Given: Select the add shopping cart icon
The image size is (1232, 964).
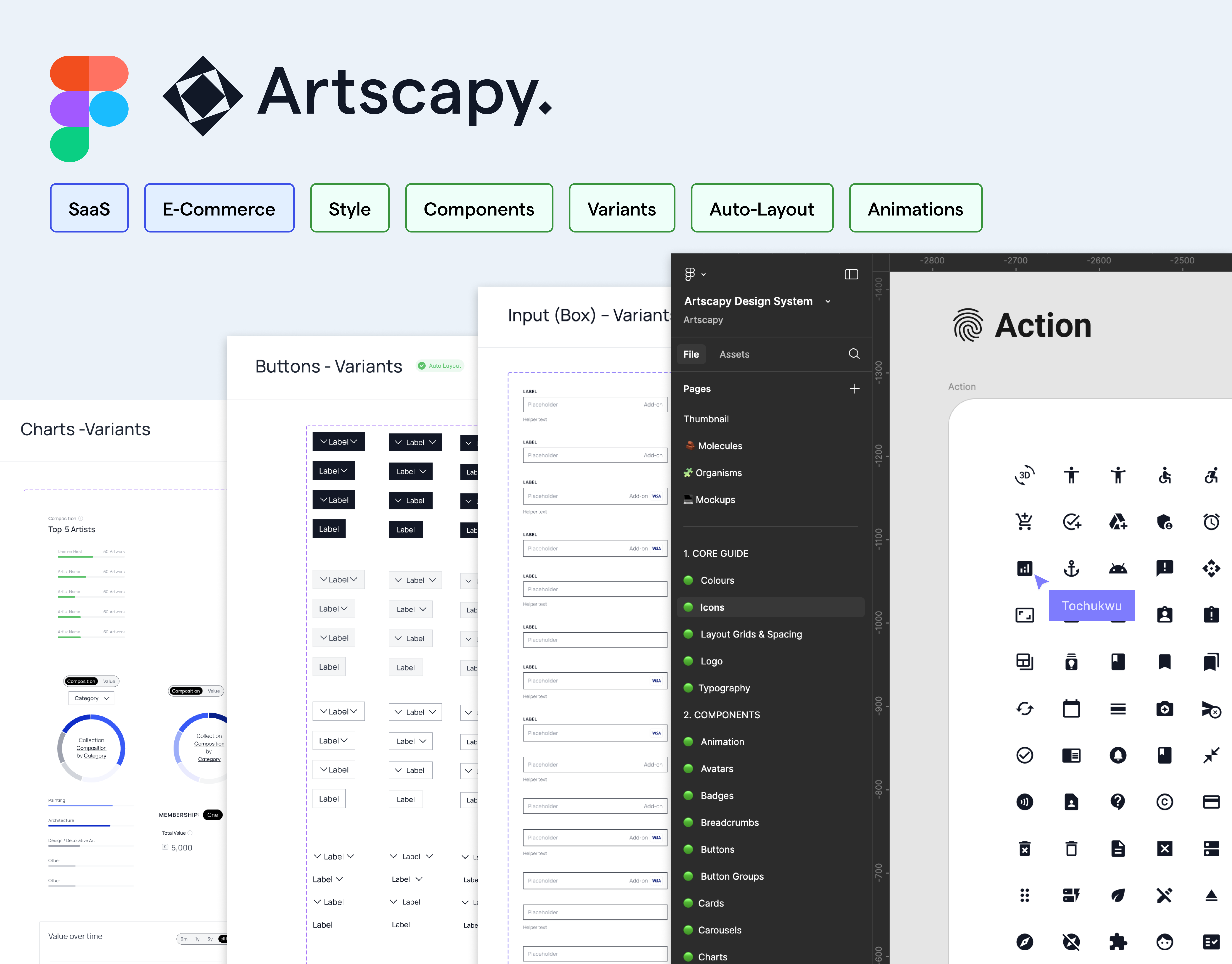Looking at the screenshot, I should coord(1024,522).
